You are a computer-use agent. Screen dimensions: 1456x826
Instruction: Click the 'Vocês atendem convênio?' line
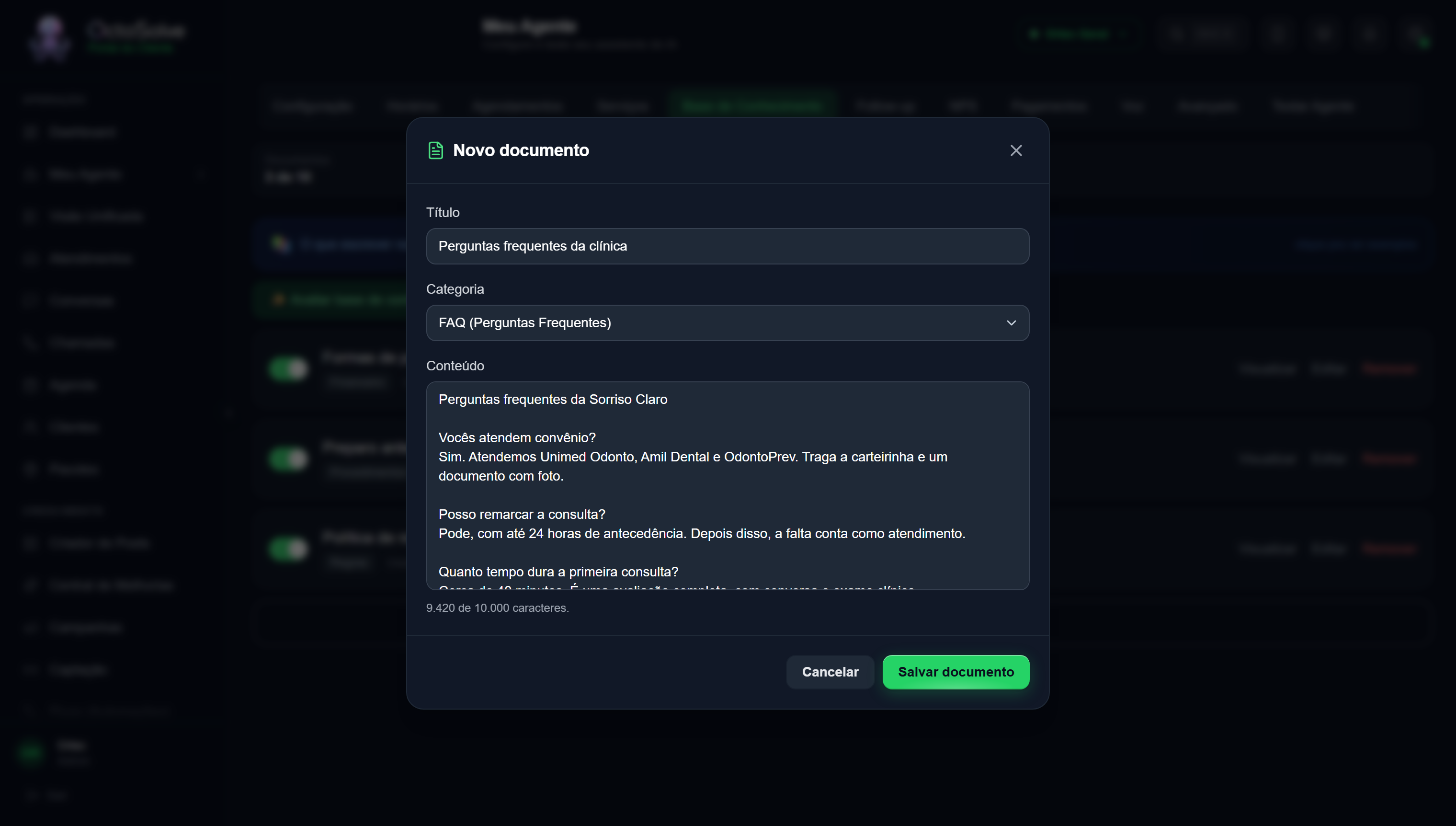coord(517,437)
